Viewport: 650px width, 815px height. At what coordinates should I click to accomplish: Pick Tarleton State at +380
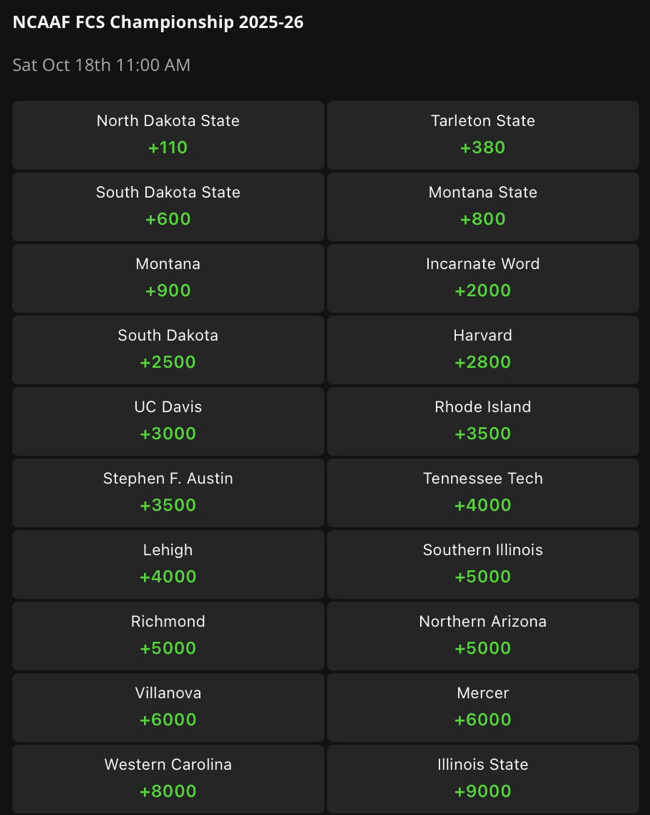point(483,135)
